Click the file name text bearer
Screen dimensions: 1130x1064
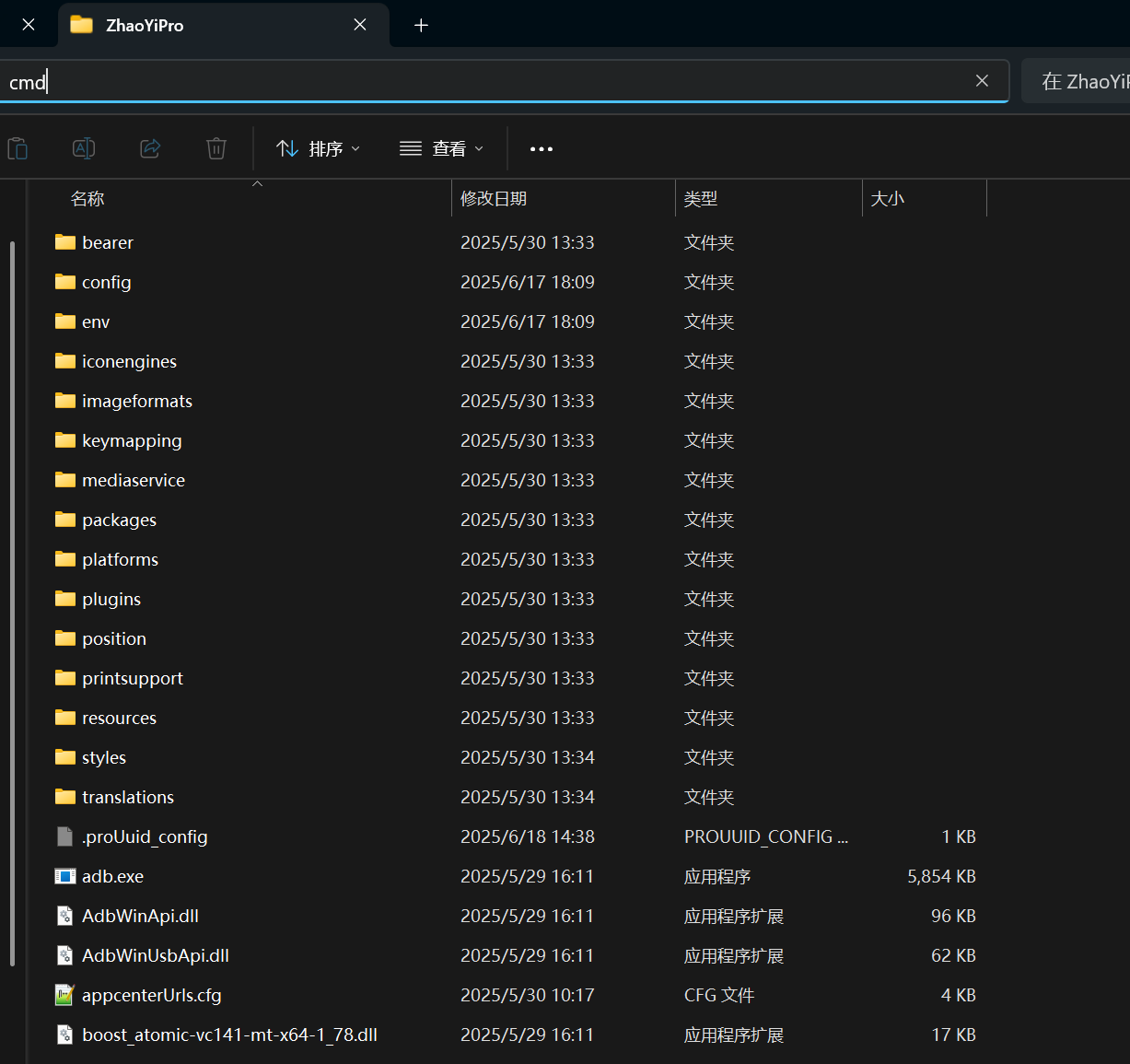pyautogui.click(x=108, y=242)
